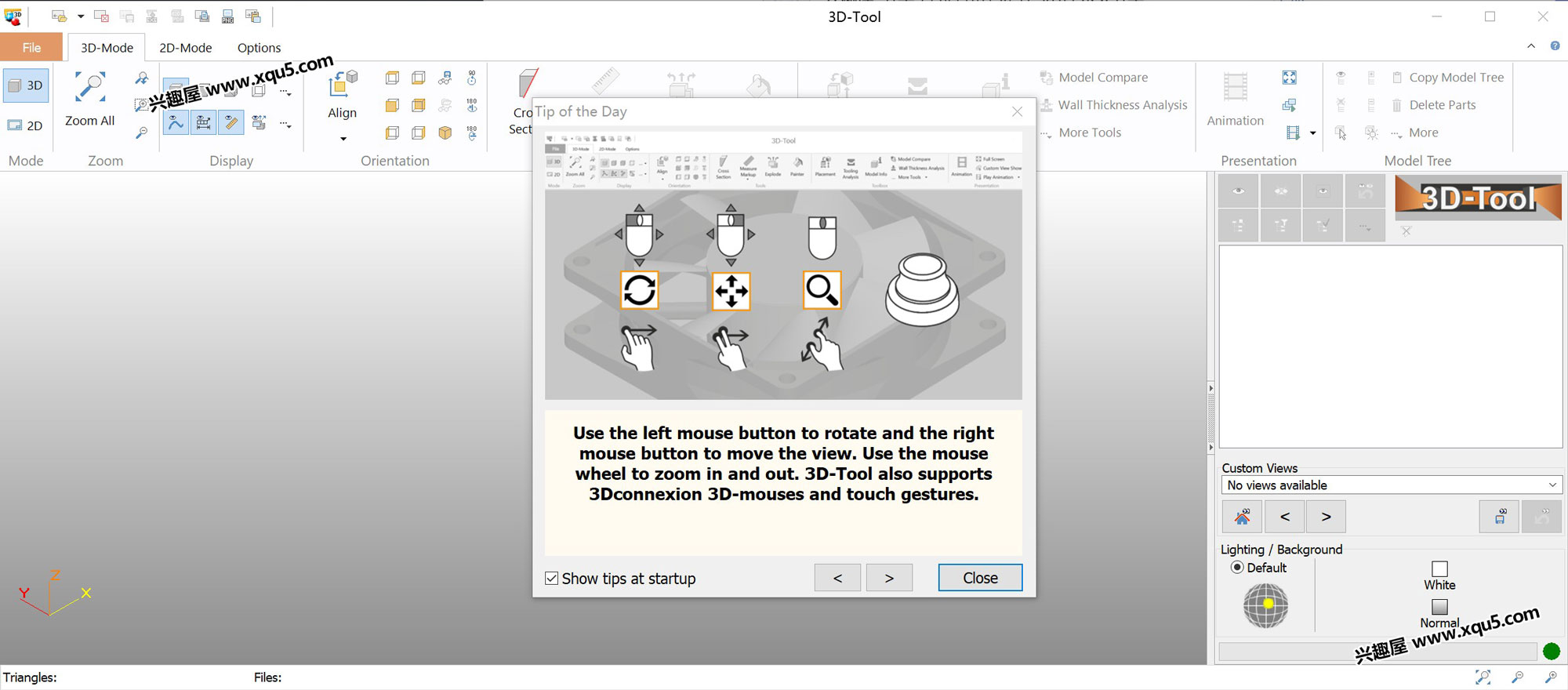Image resolution: width=1568 pixels, height=690 pixels.
Task: Click Copy Model Tree
Action: point(1448,78)
